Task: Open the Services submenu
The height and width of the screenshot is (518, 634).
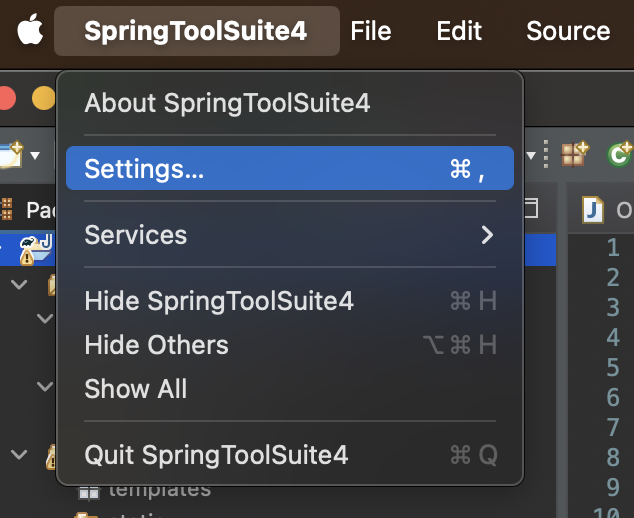Action: tap(288, 235)
